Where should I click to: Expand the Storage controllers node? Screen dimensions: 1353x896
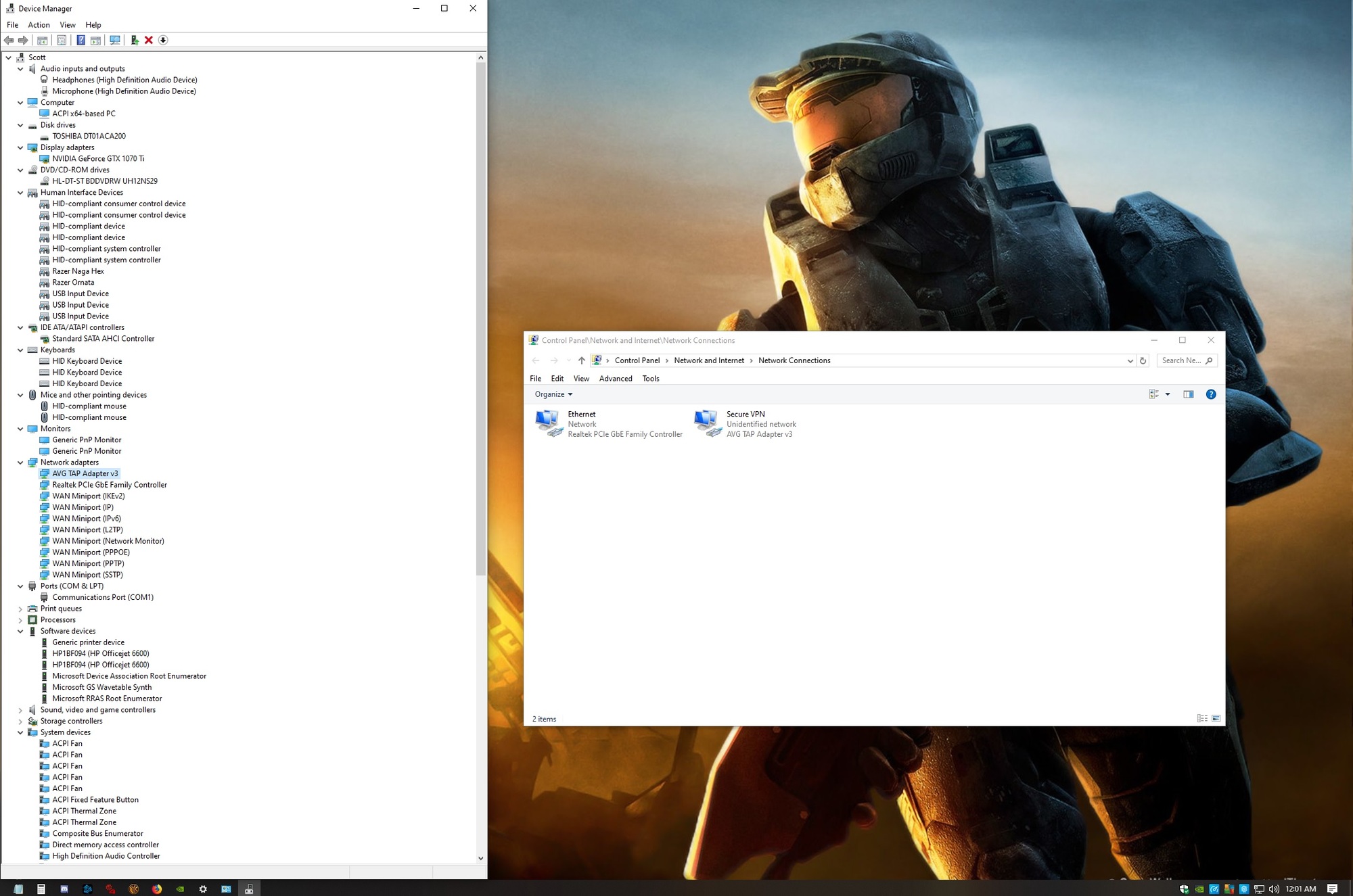pos(20,722)
